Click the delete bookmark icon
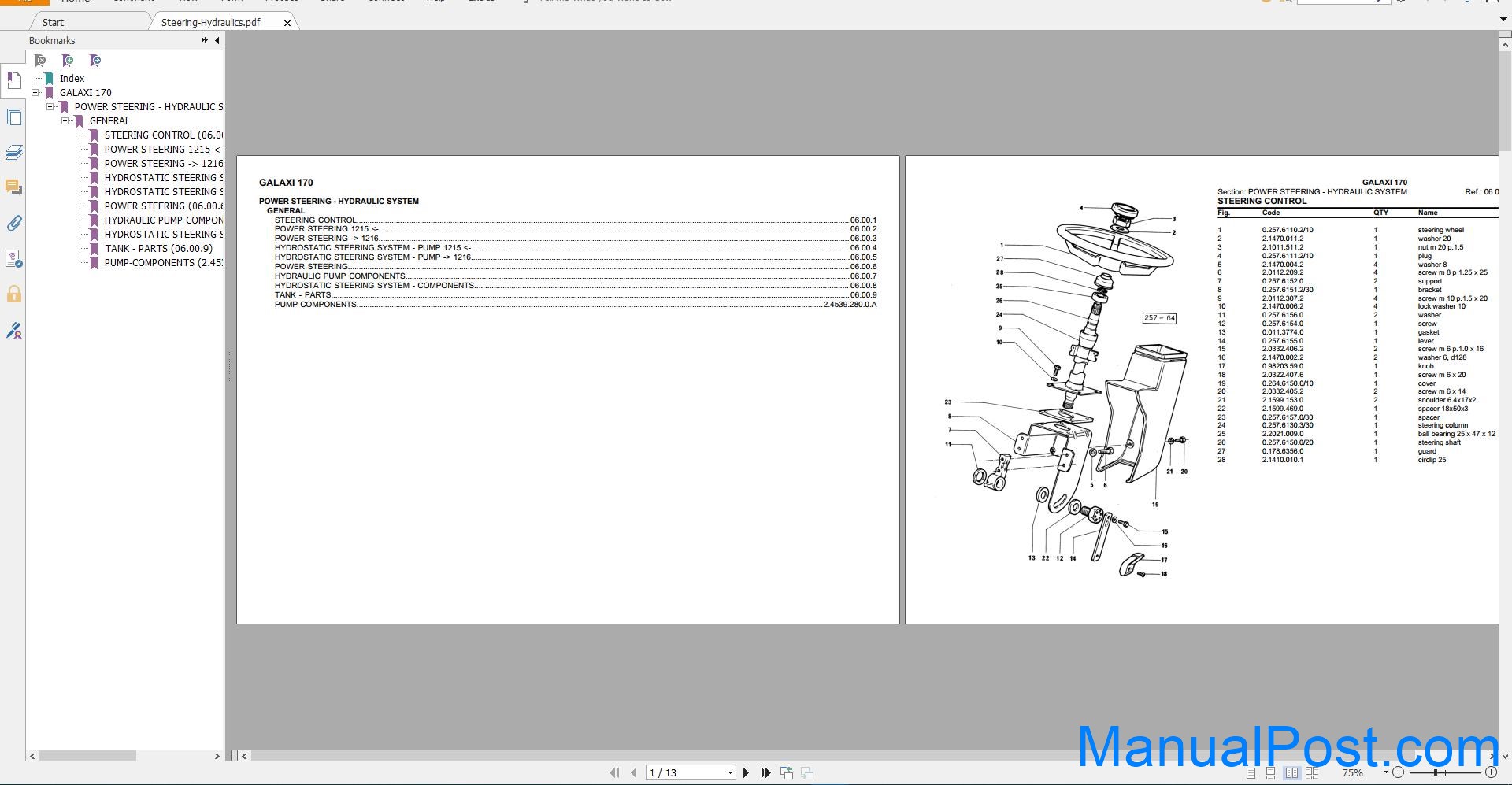Screen dimensions: 1512x785 coord(40,61)
